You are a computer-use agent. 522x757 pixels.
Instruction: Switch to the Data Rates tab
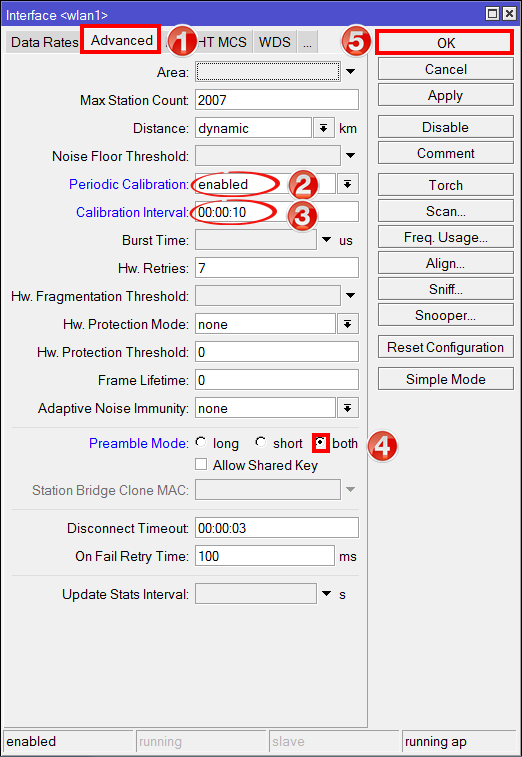click(x=43, y=42)
